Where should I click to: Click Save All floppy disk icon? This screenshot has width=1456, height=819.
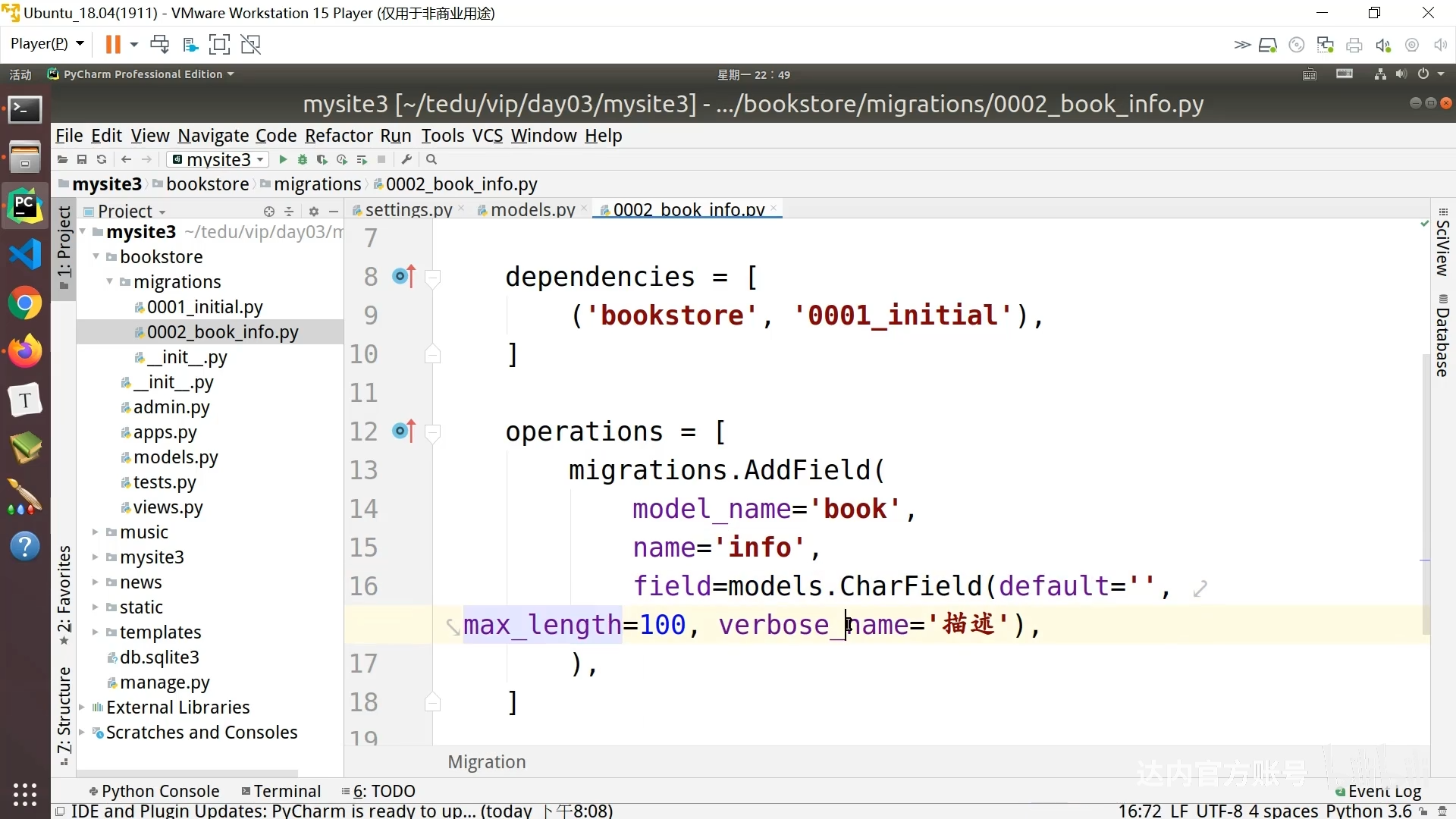click(x=82, y=159)
